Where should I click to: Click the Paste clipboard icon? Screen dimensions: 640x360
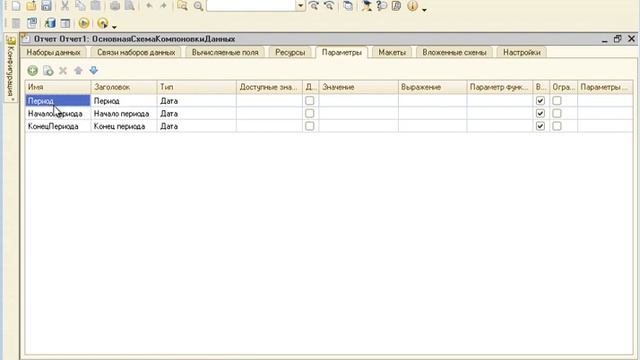96,6
